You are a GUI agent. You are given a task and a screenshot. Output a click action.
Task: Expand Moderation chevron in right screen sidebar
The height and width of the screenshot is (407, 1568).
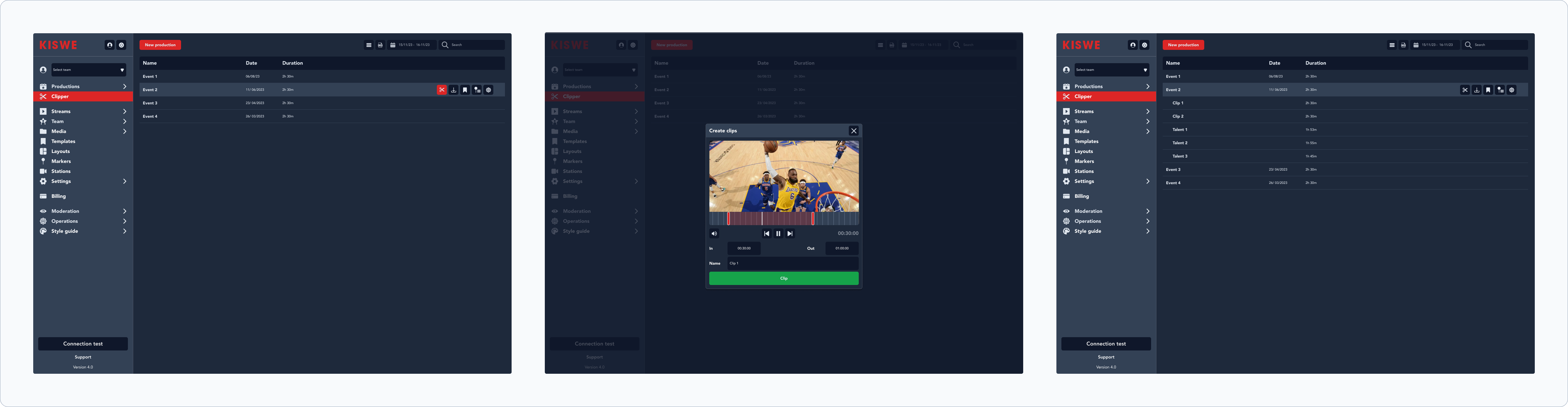point(1148,211)
